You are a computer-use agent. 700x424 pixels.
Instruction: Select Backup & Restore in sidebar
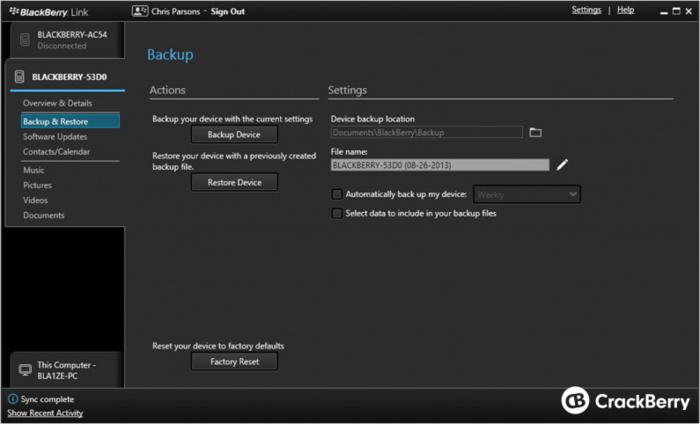point(70,121)
